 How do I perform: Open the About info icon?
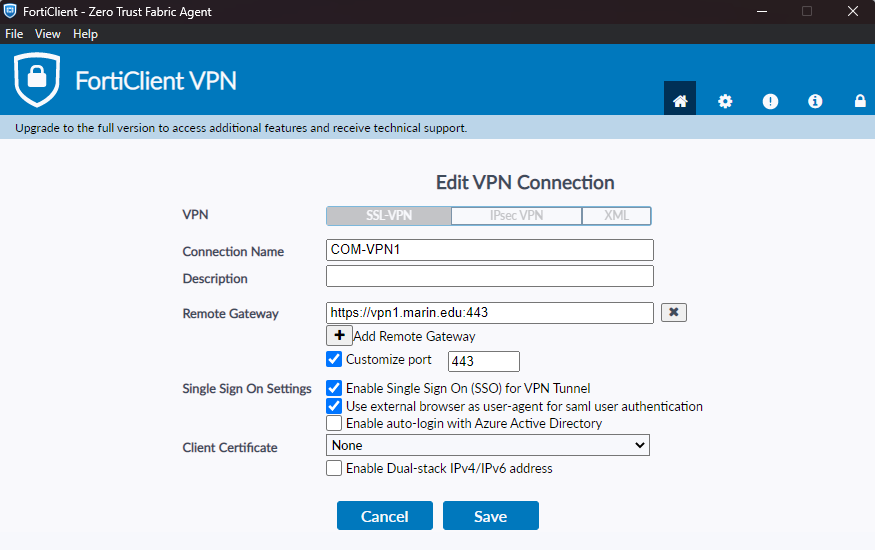click(815, 101)
